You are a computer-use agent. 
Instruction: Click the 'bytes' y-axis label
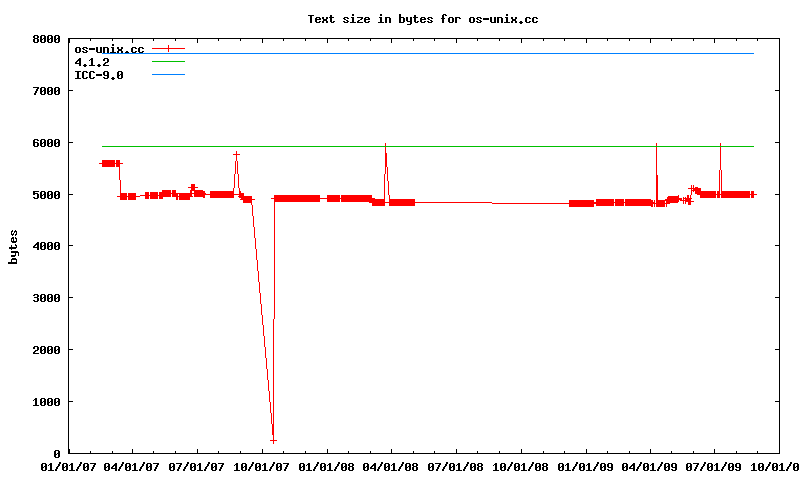[x=14, y=246]
